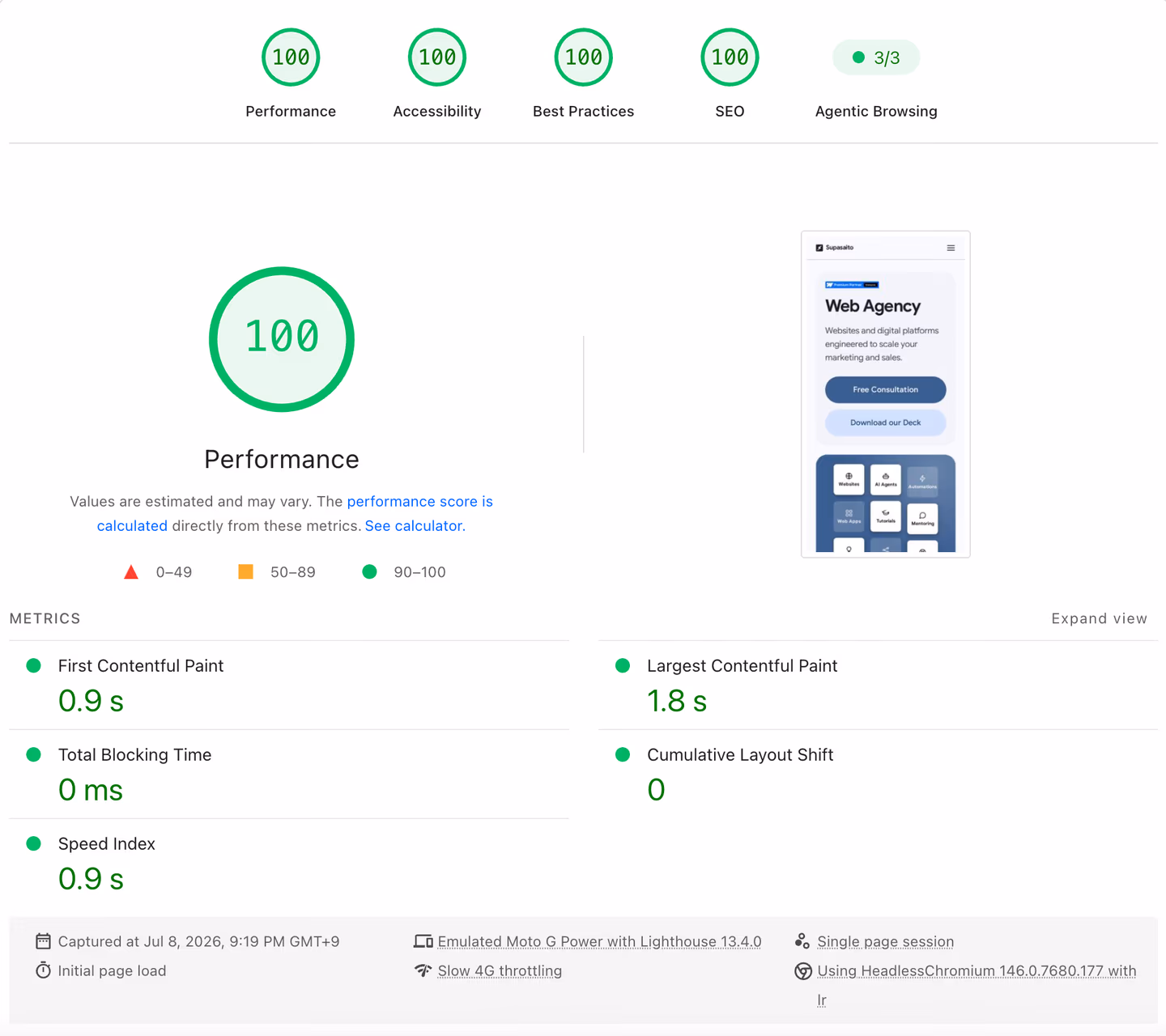Open the Agentic Browsing 3/3 badge
The width and height of the screenshot is (1166, 1036).
point(876,57)
